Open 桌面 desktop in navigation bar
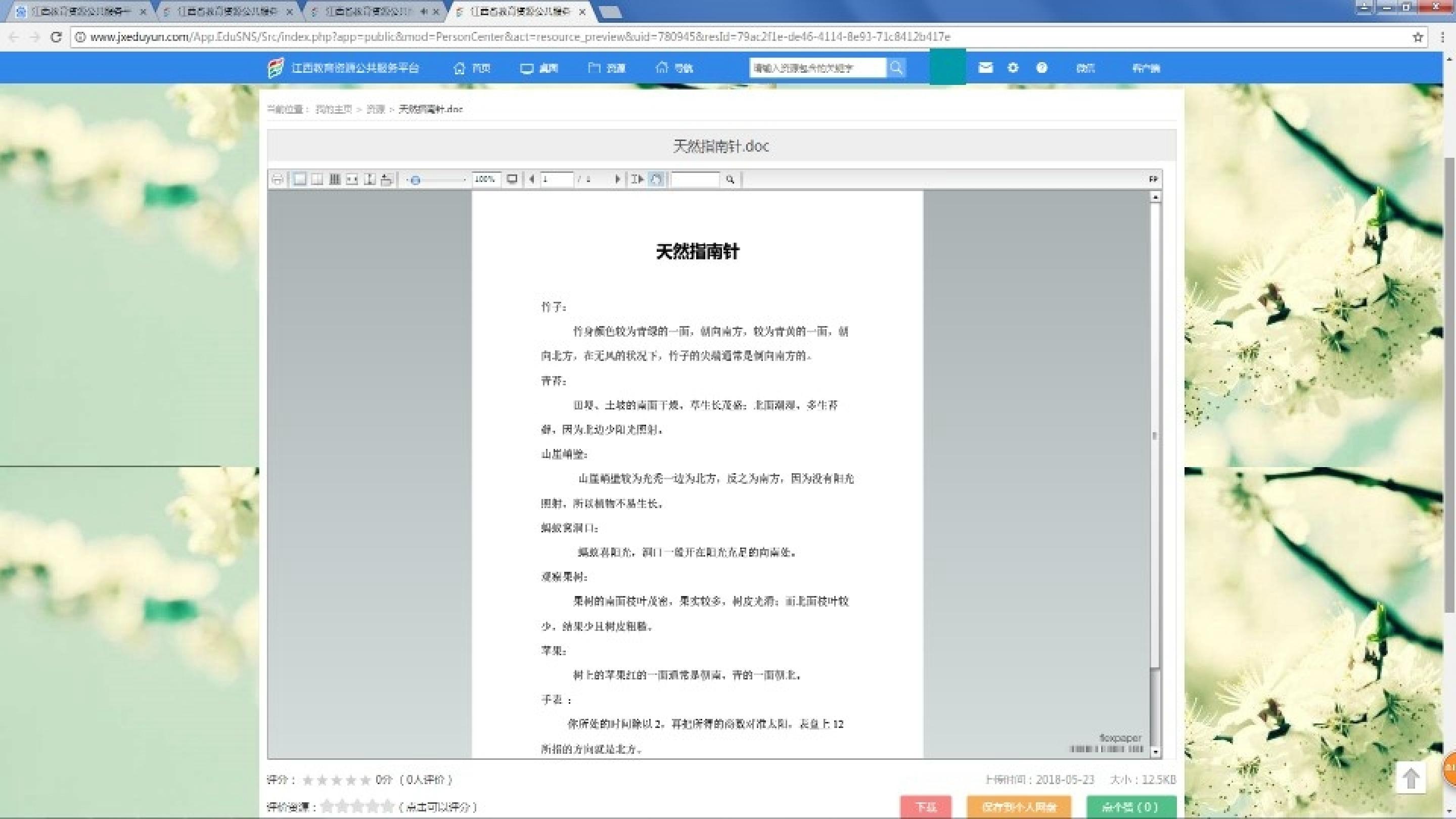The width and height of the screenshot is (1456, 819). [x=539, y=68]
